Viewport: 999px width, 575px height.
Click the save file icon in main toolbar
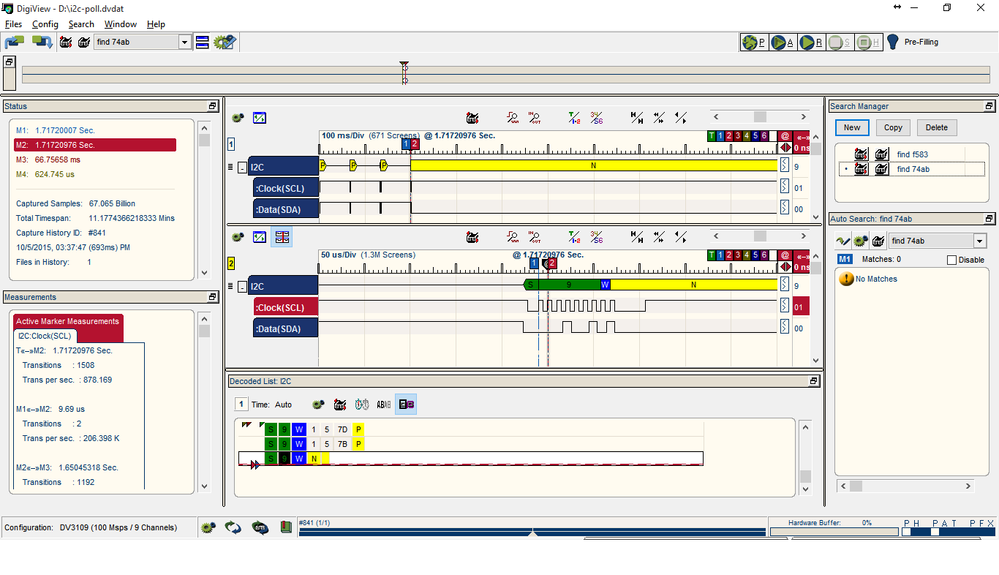pyautogui.click(x=42, y=42)
